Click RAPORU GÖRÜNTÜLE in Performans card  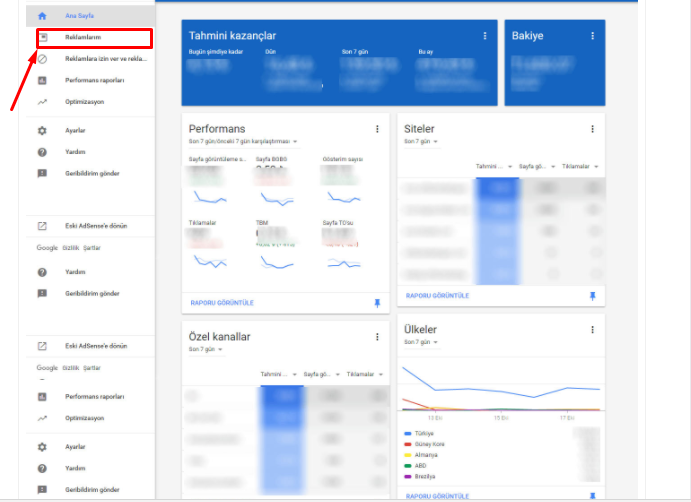point(222,303)
